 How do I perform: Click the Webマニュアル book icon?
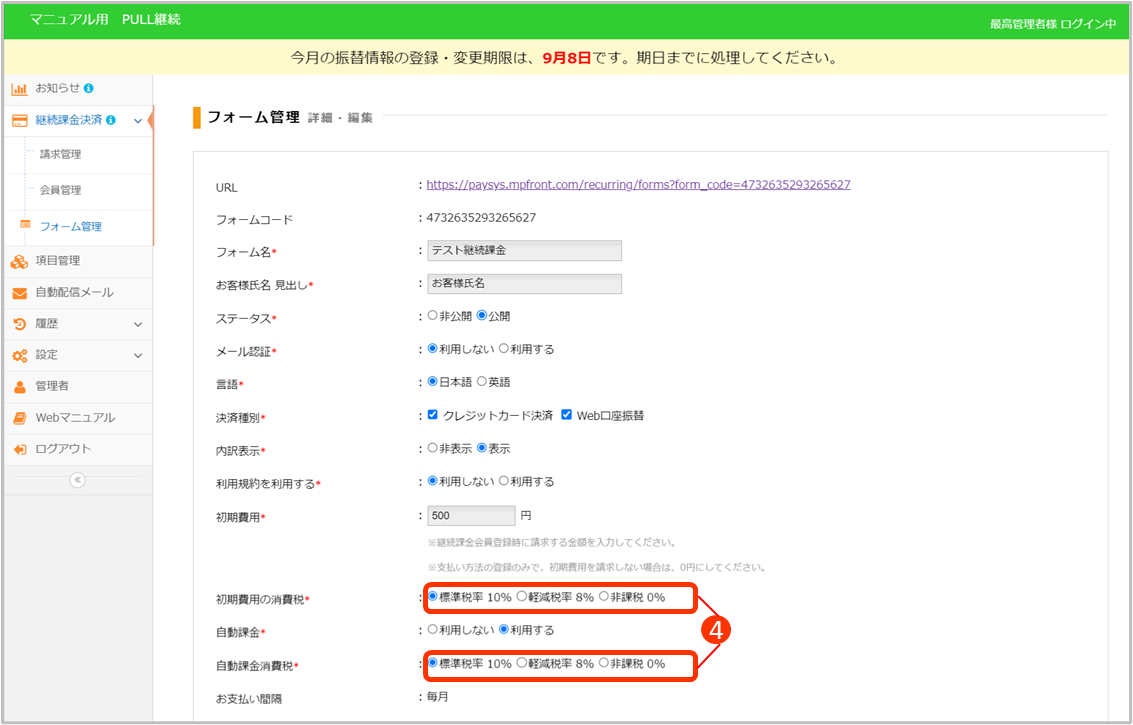pyautogui.click(x=19, y=418)
